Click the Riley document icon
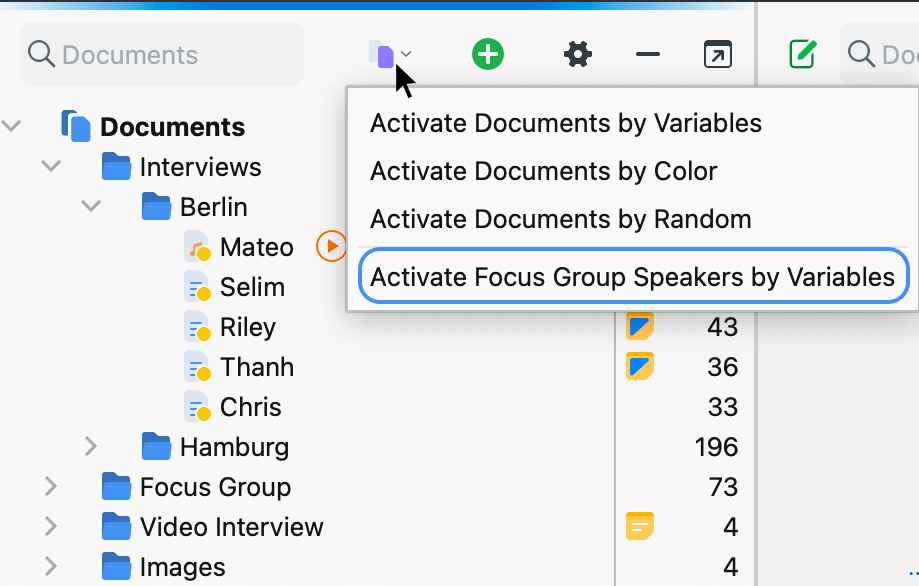 pyautogui.click(x=198, y=326)
